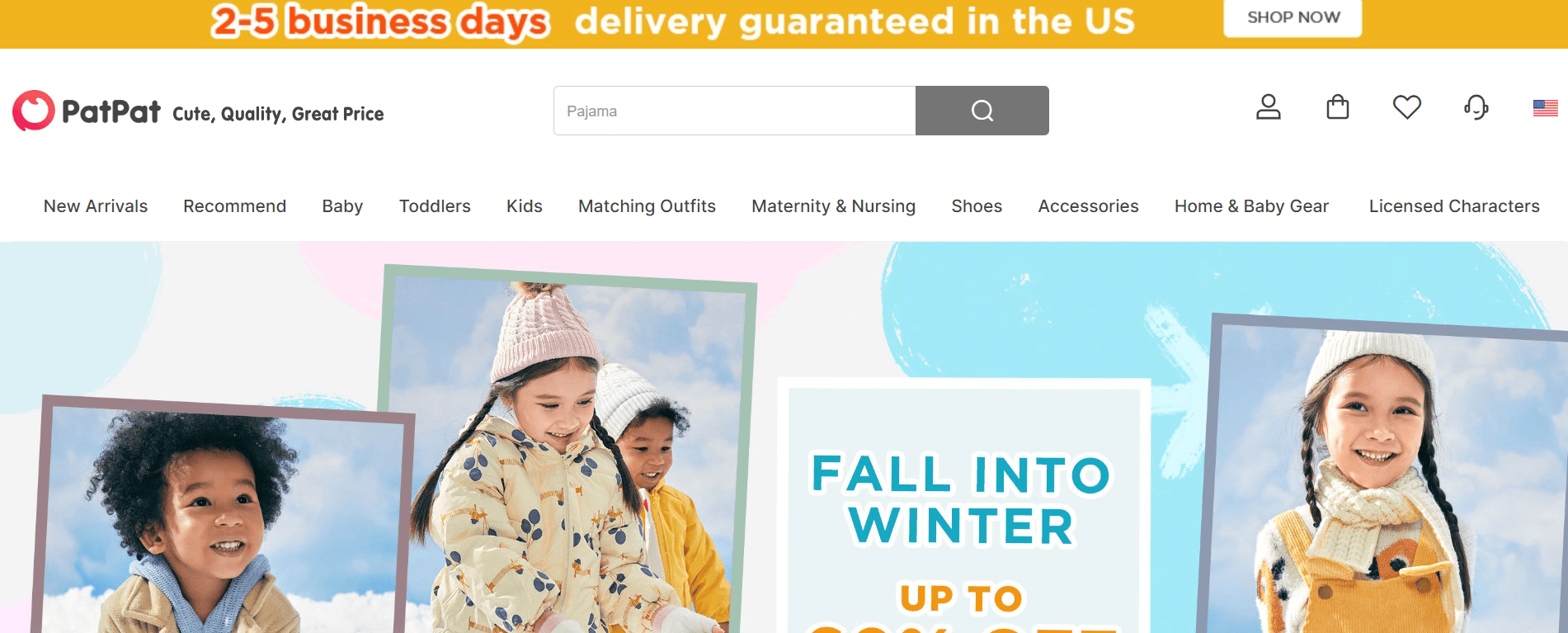Click the PatPat logo
This screenshot has width=1568, height=633.
tap(87, 111)
